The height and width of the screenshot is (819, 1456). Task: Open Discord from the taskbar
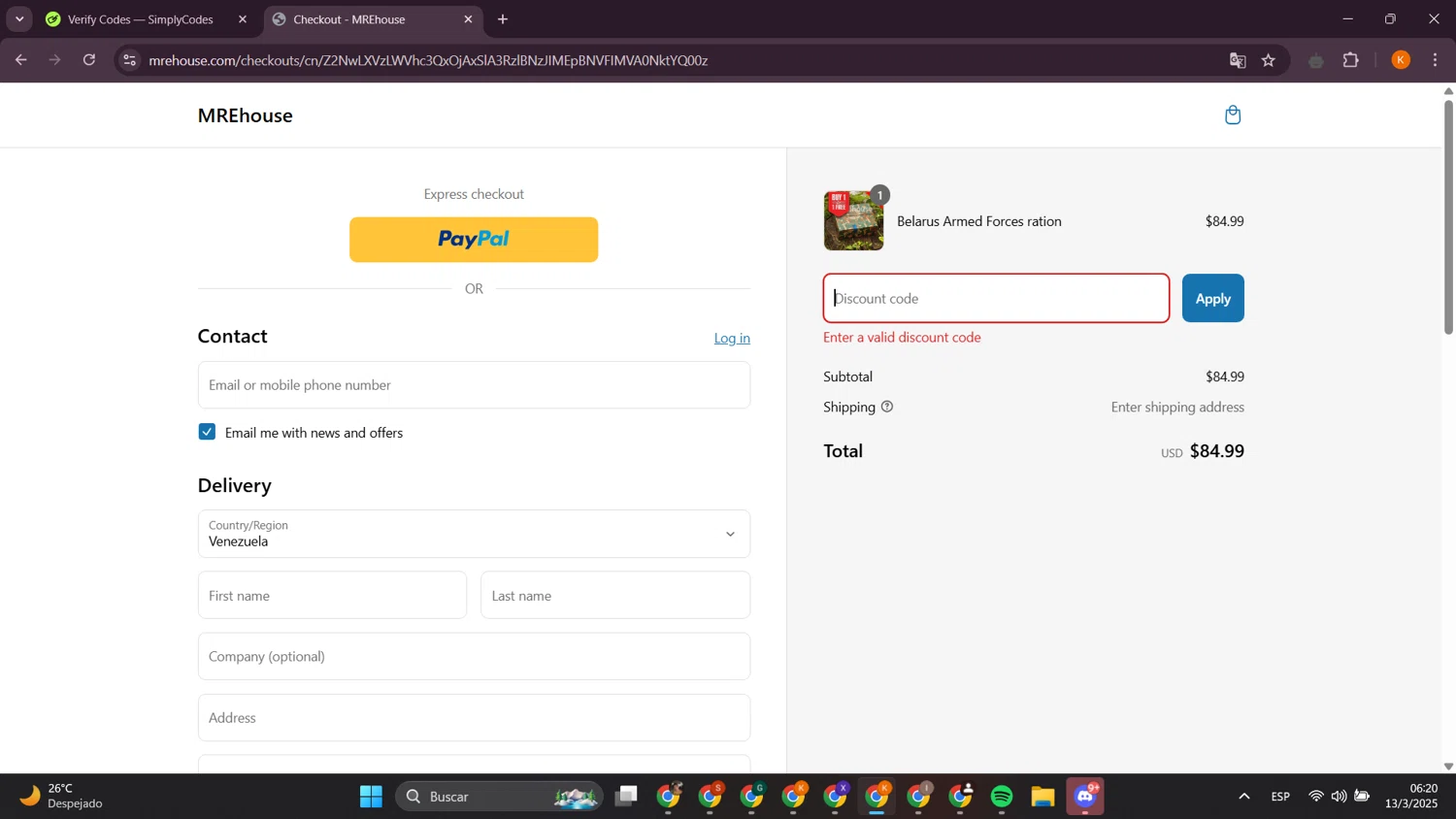click(1085, 797)
